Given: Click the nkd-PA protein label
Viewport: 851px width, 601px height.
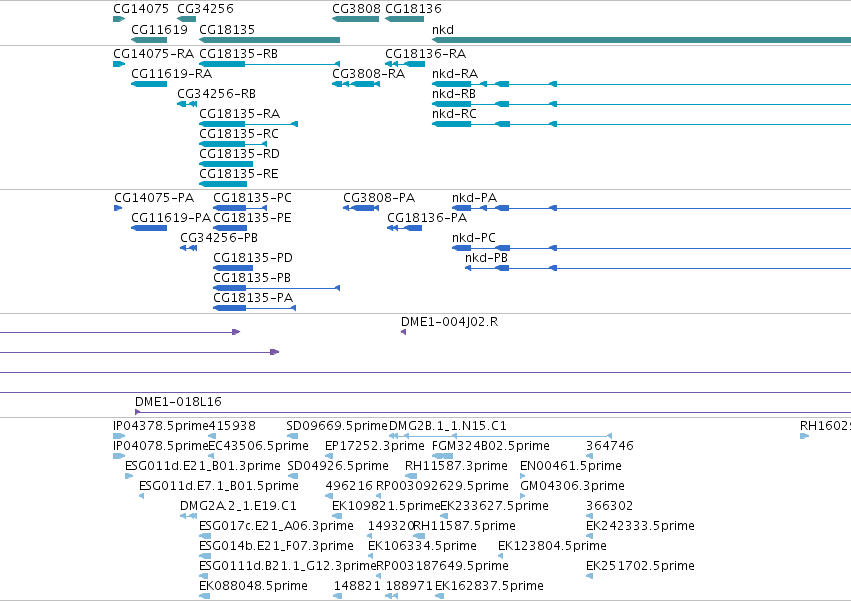Looking at the screenshot, I should point(474,198).
